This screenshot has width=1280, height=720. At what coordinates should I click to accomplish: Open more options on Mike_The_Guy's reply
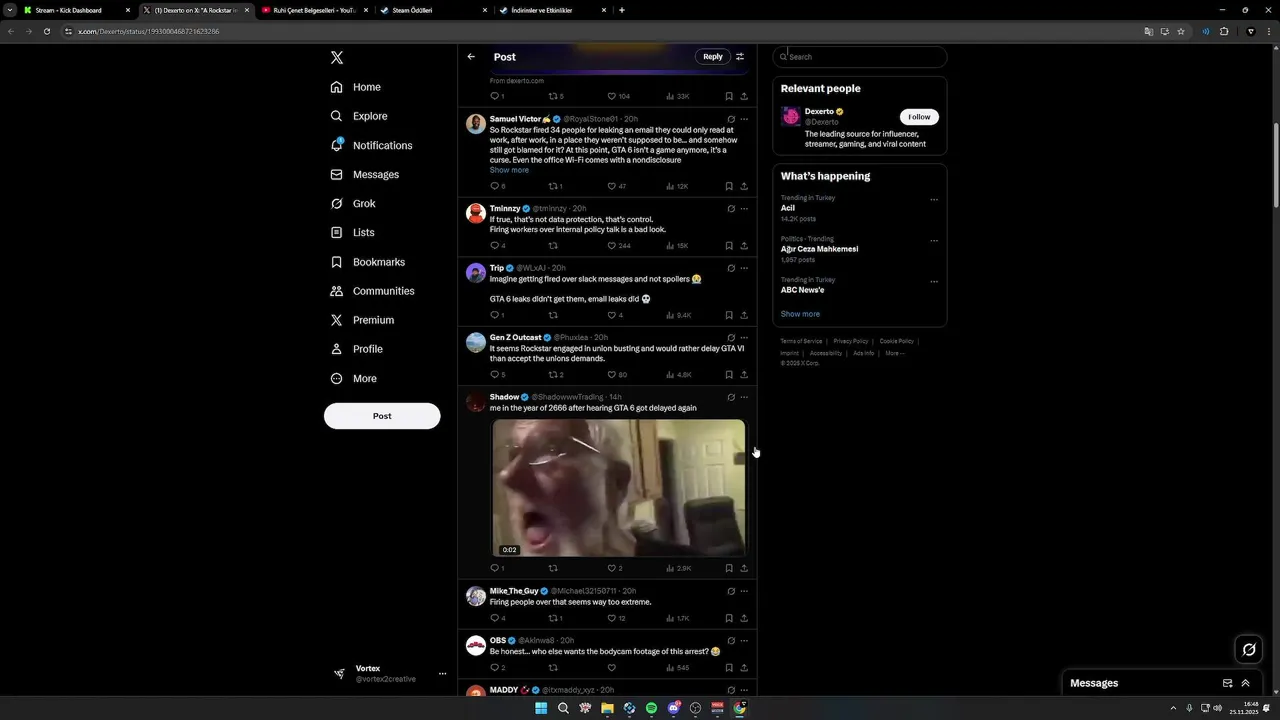[x=744, y=591]
